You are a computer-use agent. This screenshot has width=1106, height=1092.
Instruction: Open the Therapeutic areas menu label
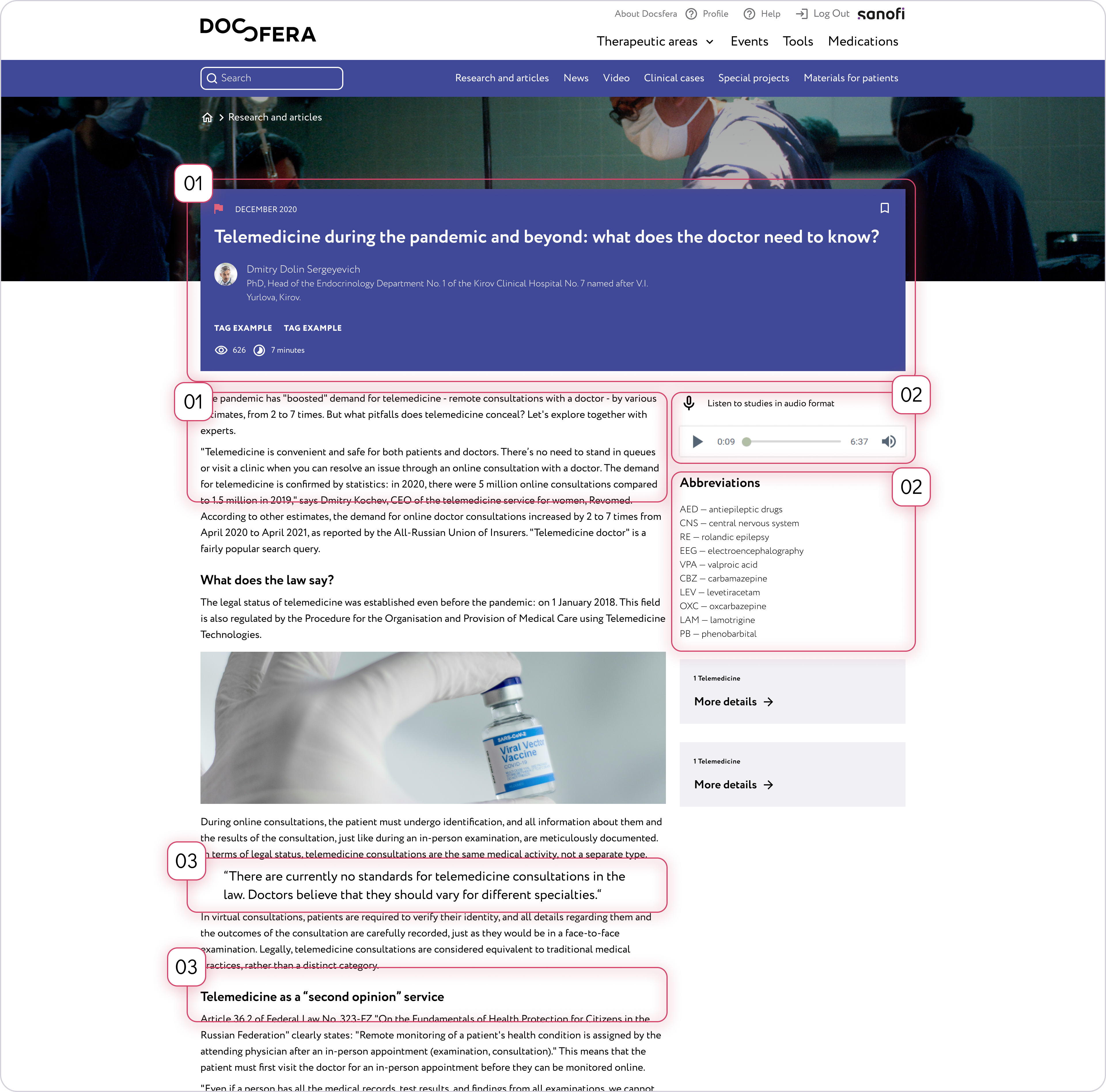pyautogui.click(x=647, y=41)
